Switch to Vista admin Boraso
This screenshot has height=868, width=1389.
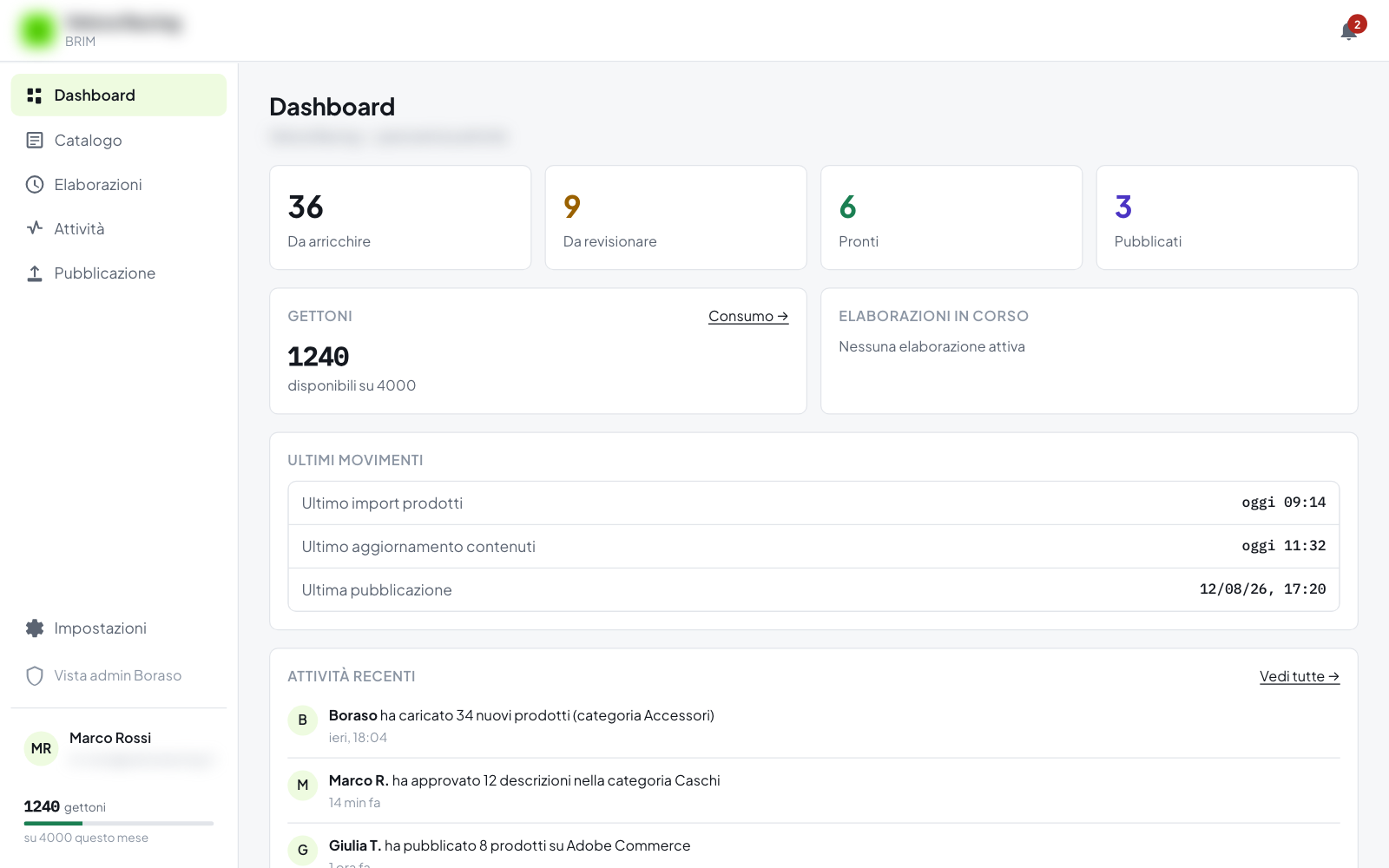pos(119,675)
